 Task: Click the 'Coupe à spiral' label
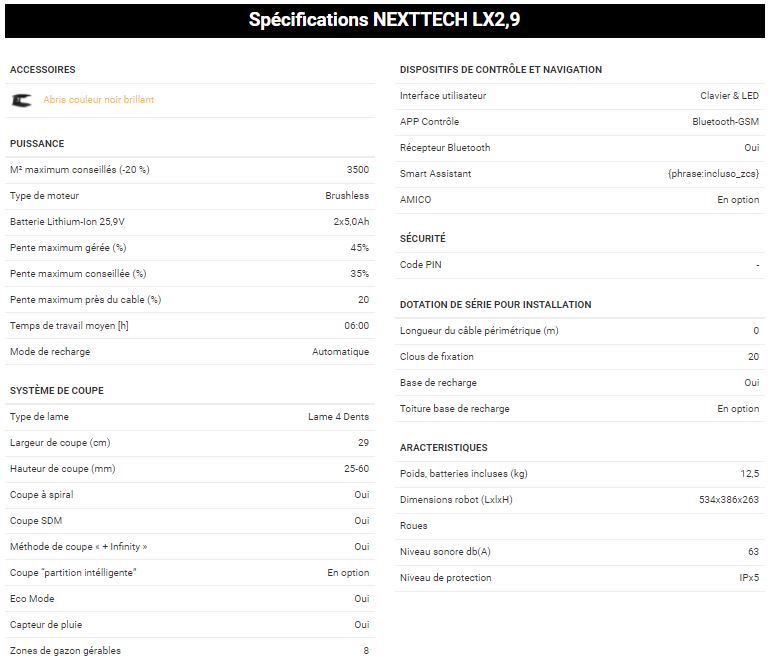tap(42, 495)
